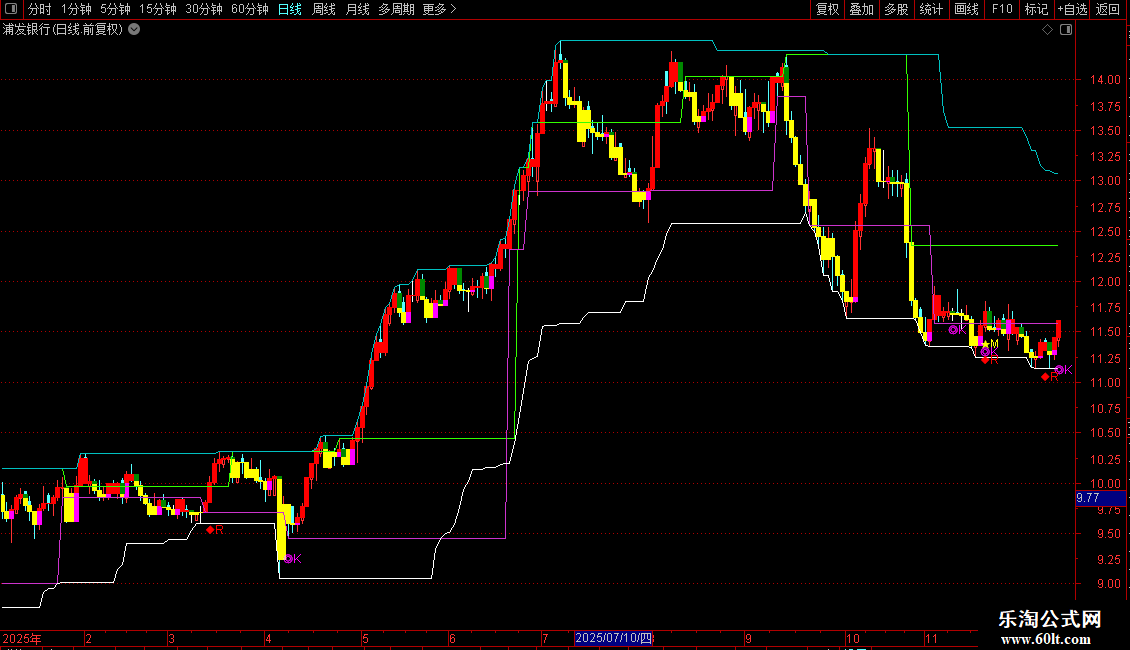Image resolution: width=1130 pixels, height=650 pixels.
Task: Select the 30分钟 period tab
Action: tap(204, 9)
